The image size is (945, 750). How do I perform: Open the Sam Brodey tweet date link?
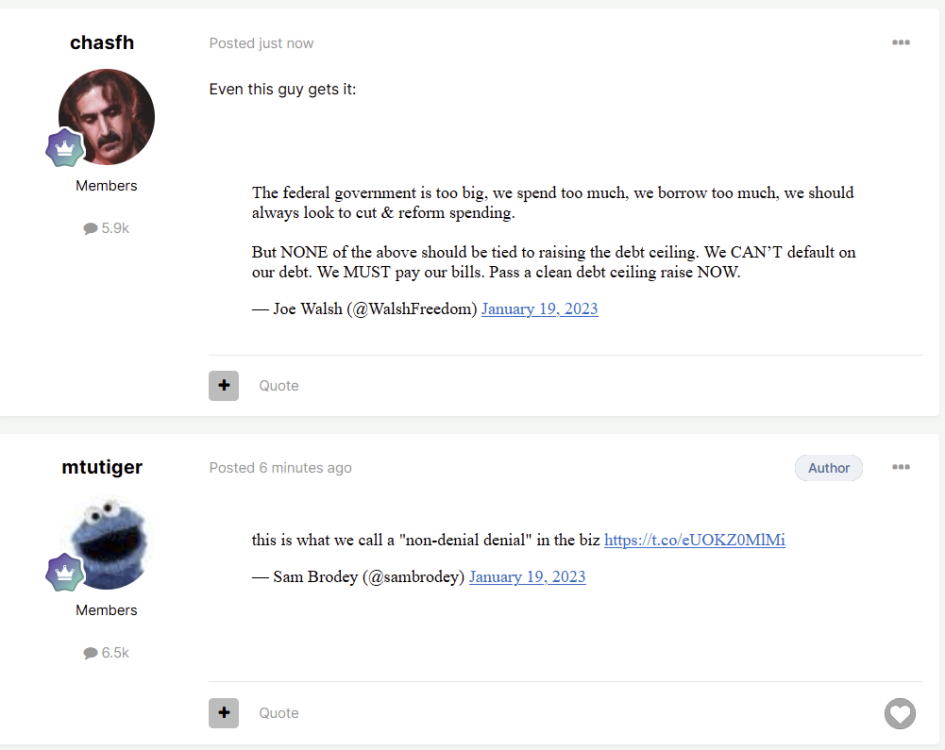coord(527,577)
